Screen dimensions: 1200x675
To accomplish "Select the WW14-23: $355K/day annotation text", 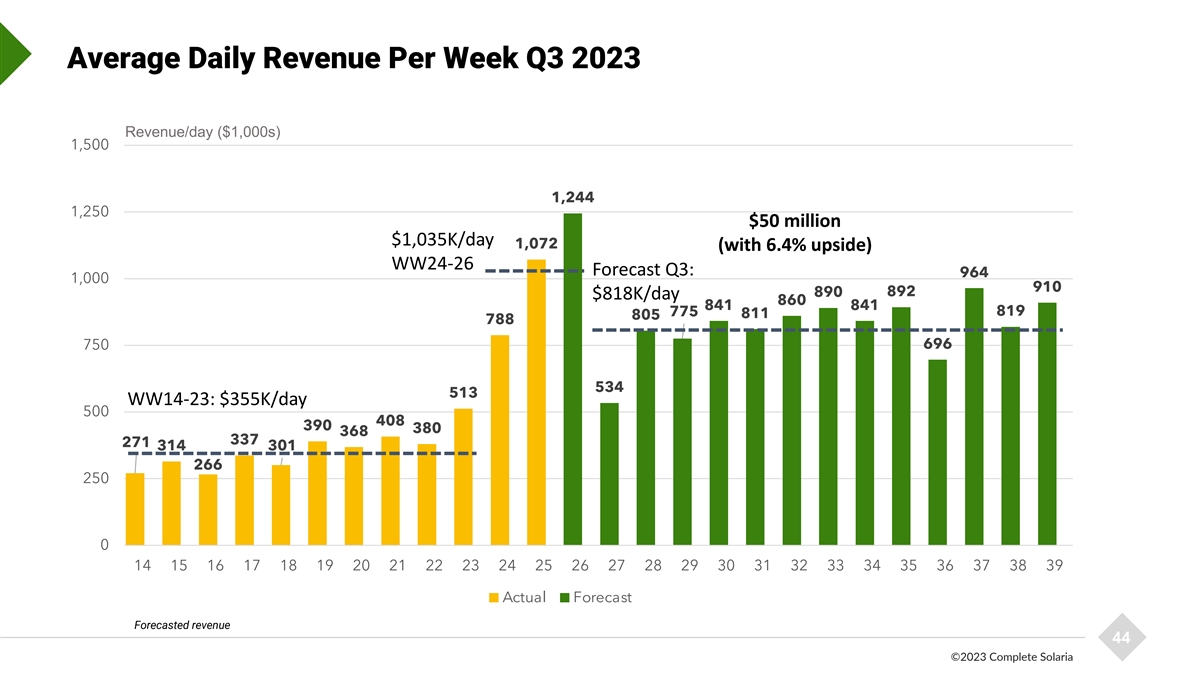I will pos(217,400).
